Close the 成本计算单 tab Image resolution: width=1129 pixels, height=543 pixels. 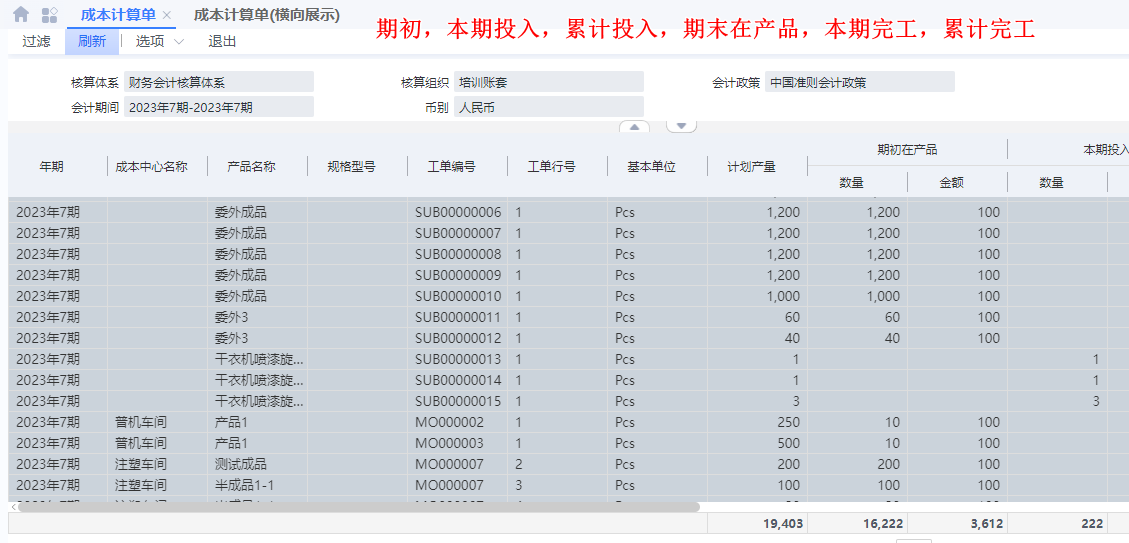coord(167,16)
